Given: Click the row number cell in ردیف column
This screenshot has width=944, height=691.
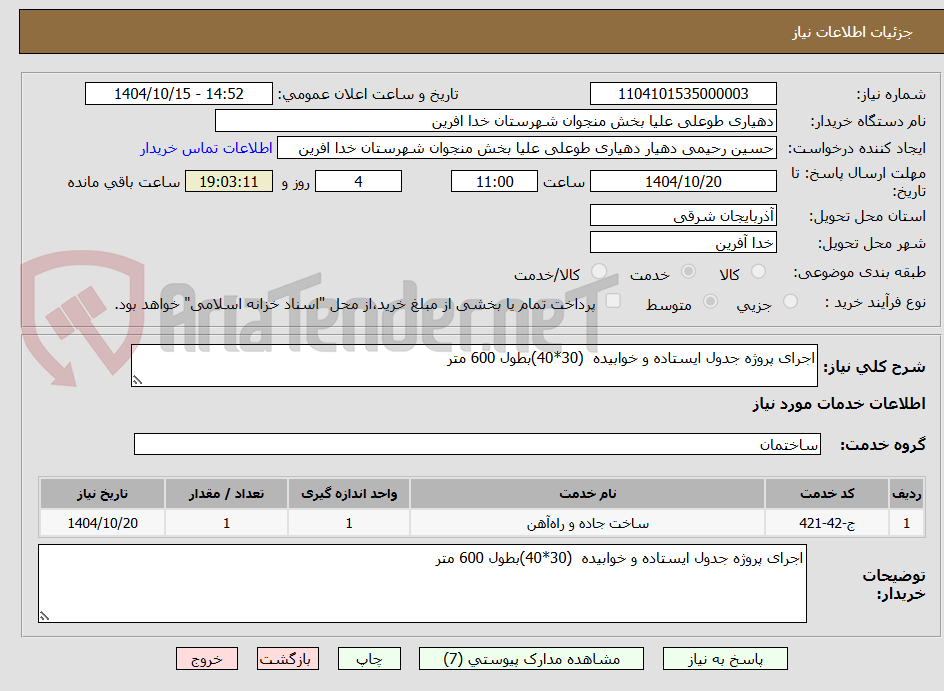Looking at the screenshot, I should (x=906, y=523).
